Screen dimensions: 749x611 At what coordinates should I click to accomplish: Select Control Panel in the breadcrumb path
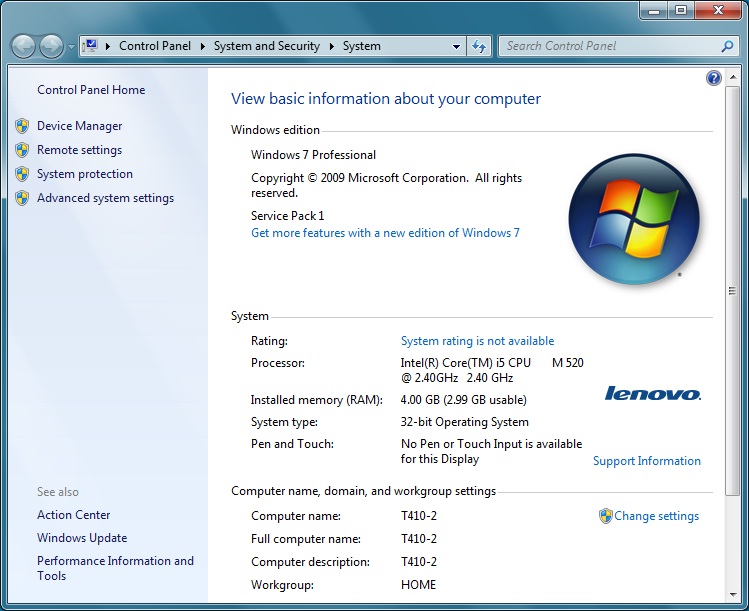click(x=154, y=46)
